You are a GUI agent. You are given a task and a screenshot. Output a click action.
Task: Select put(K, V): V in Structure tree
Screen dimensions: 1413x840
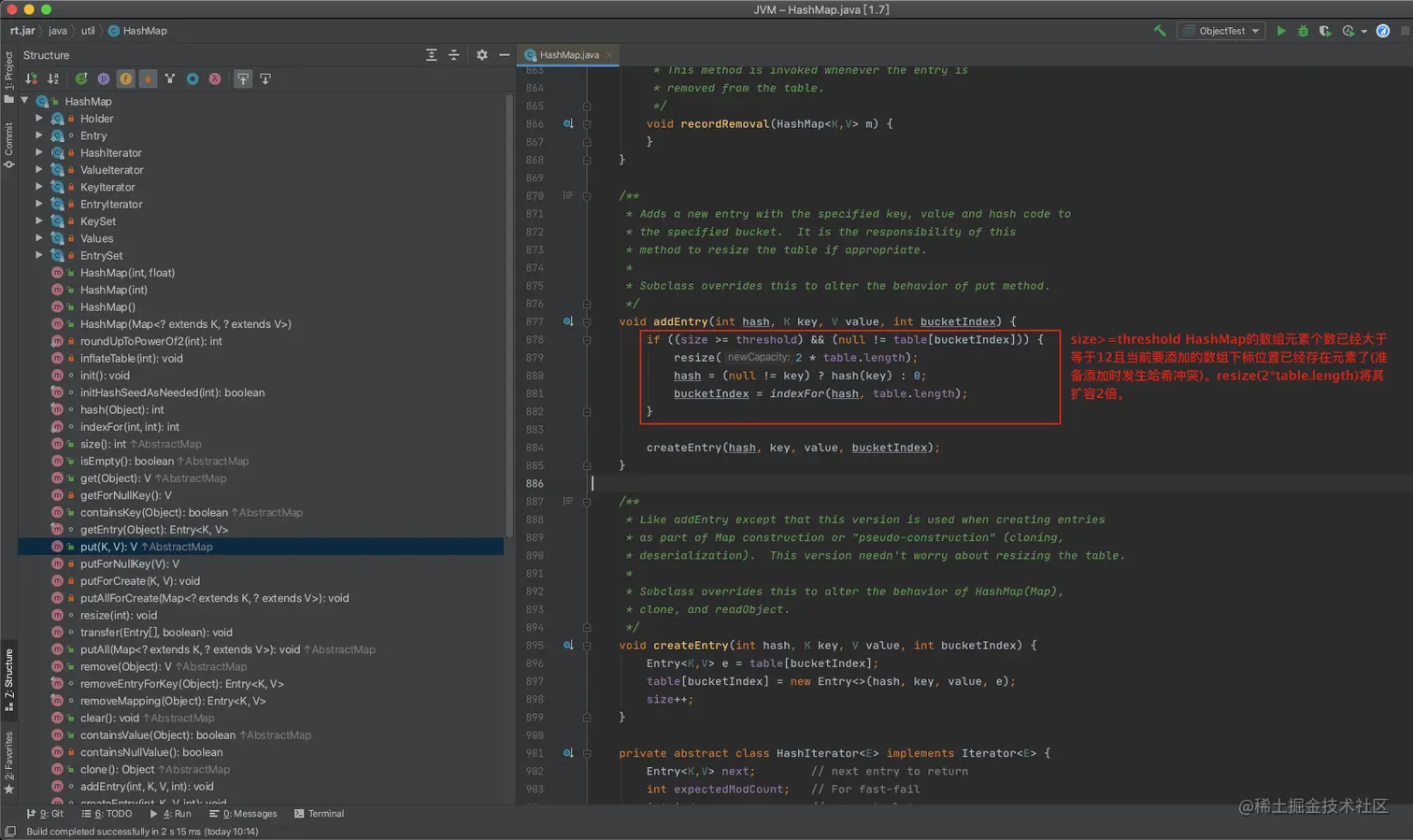[x=261, y=547]
